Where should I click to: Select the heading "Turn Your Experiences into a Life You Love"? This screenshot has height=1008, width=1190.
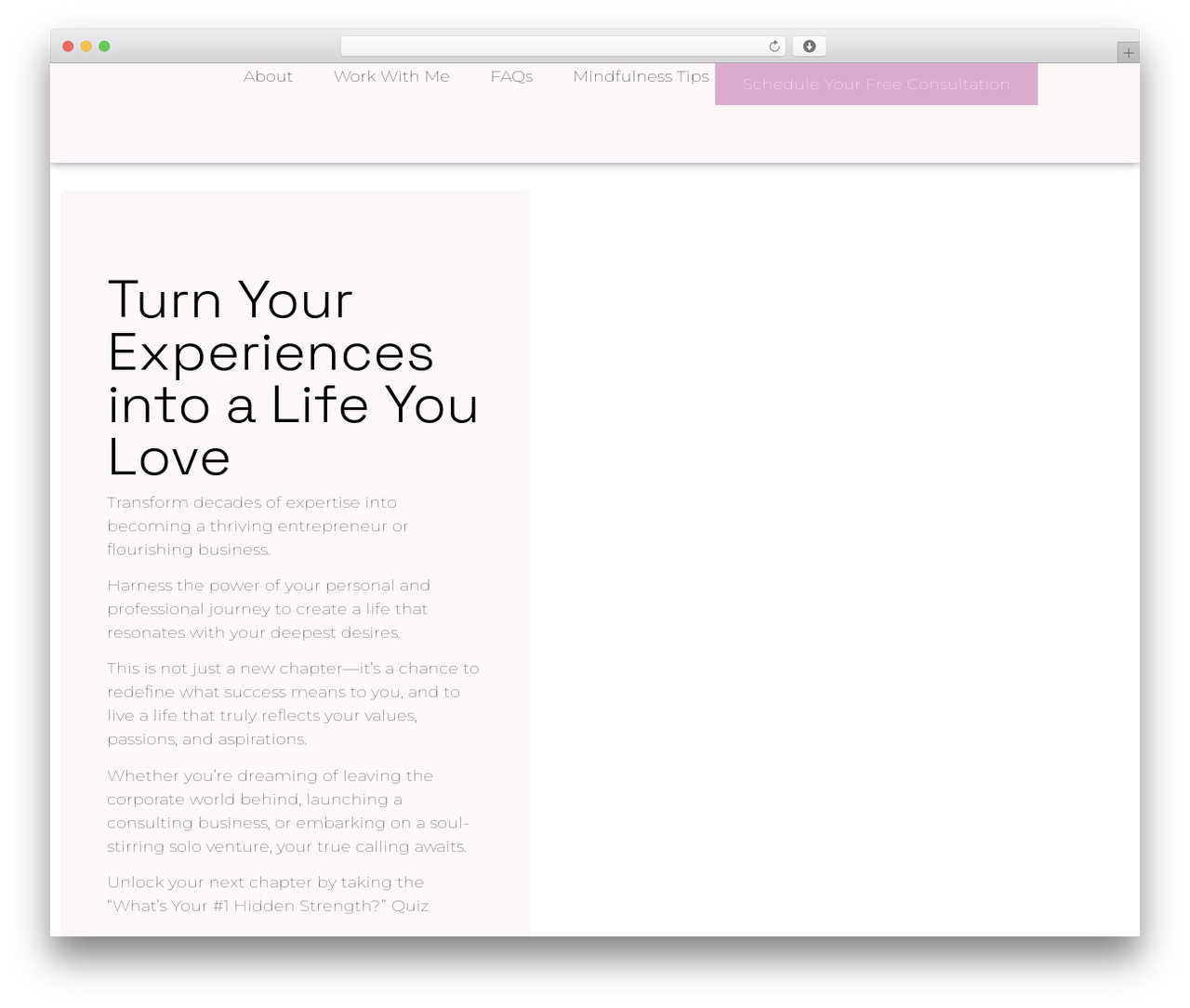[294, 378]
